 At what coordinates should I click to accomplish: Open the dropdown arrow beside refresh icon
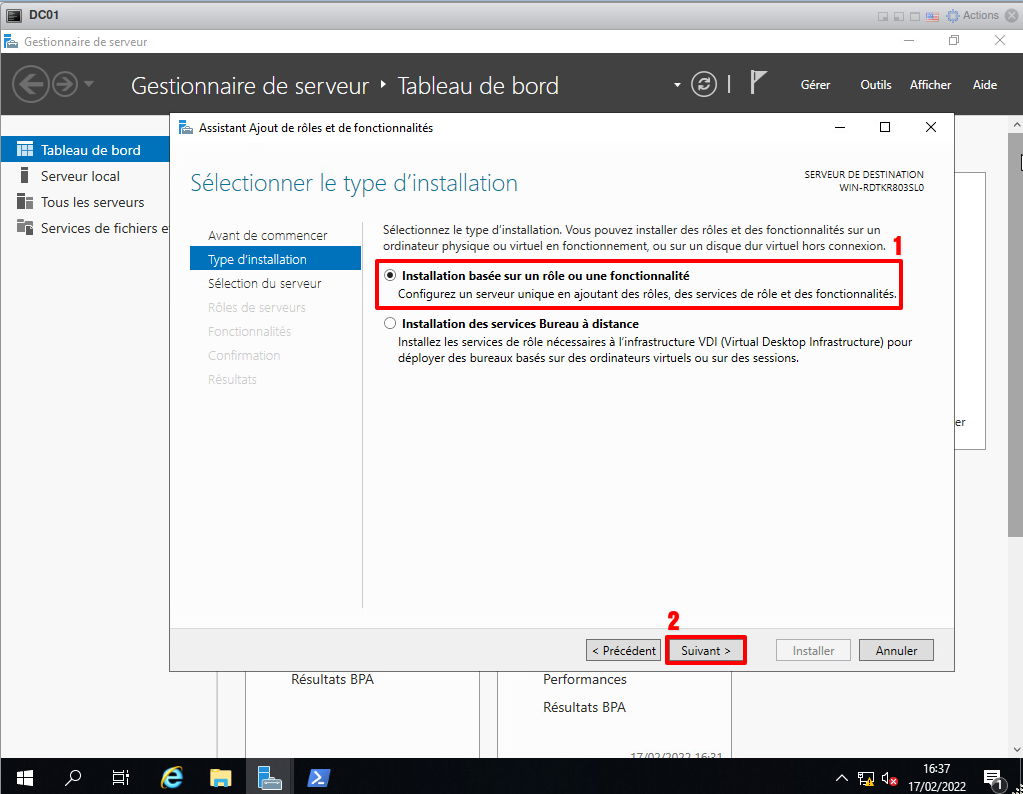(x=677, y=85)
